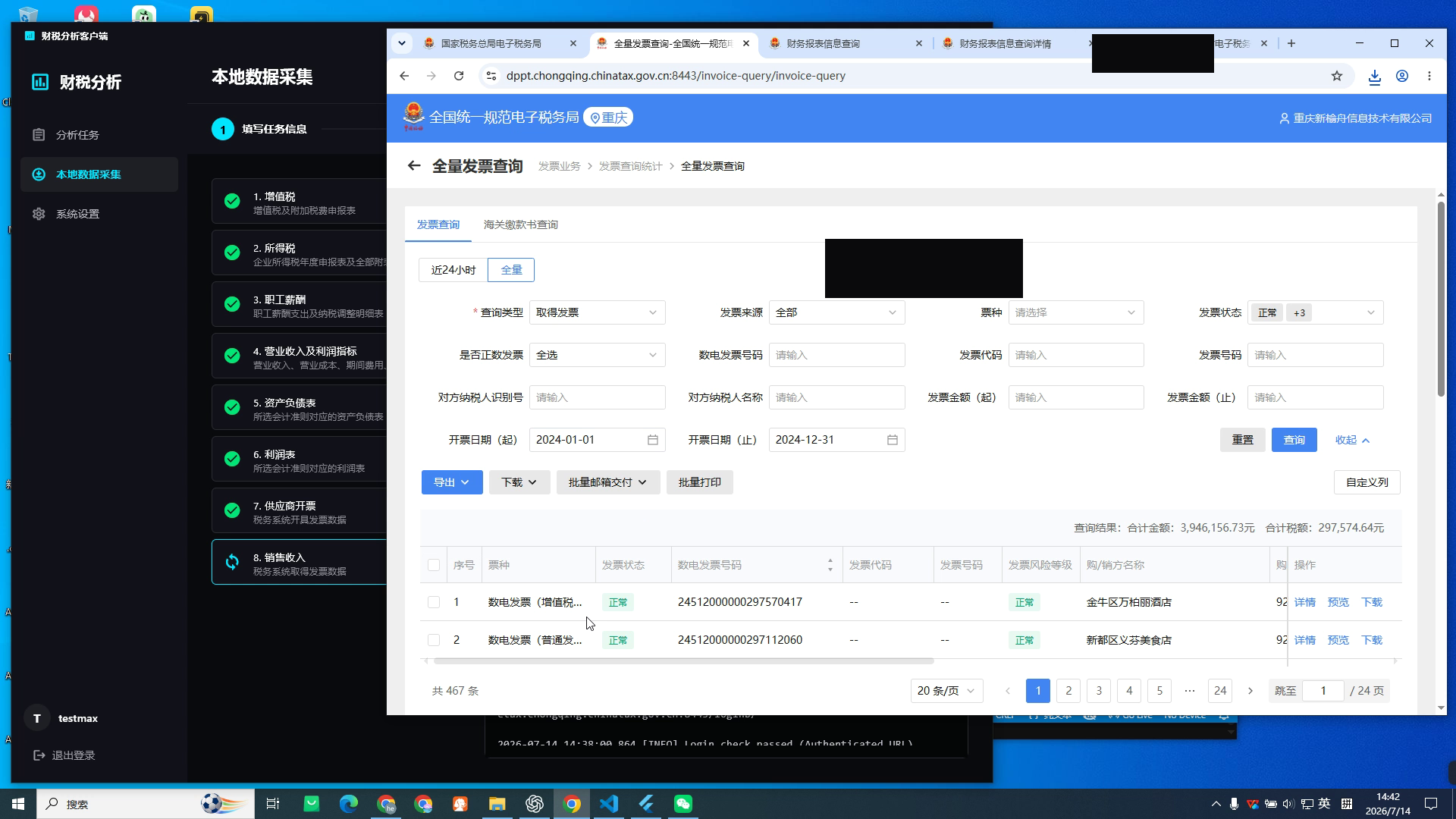The width and height of the screenshot is (1456, 819).
Task: Open File Explorer from taskbar
Action: coord(497,804)
